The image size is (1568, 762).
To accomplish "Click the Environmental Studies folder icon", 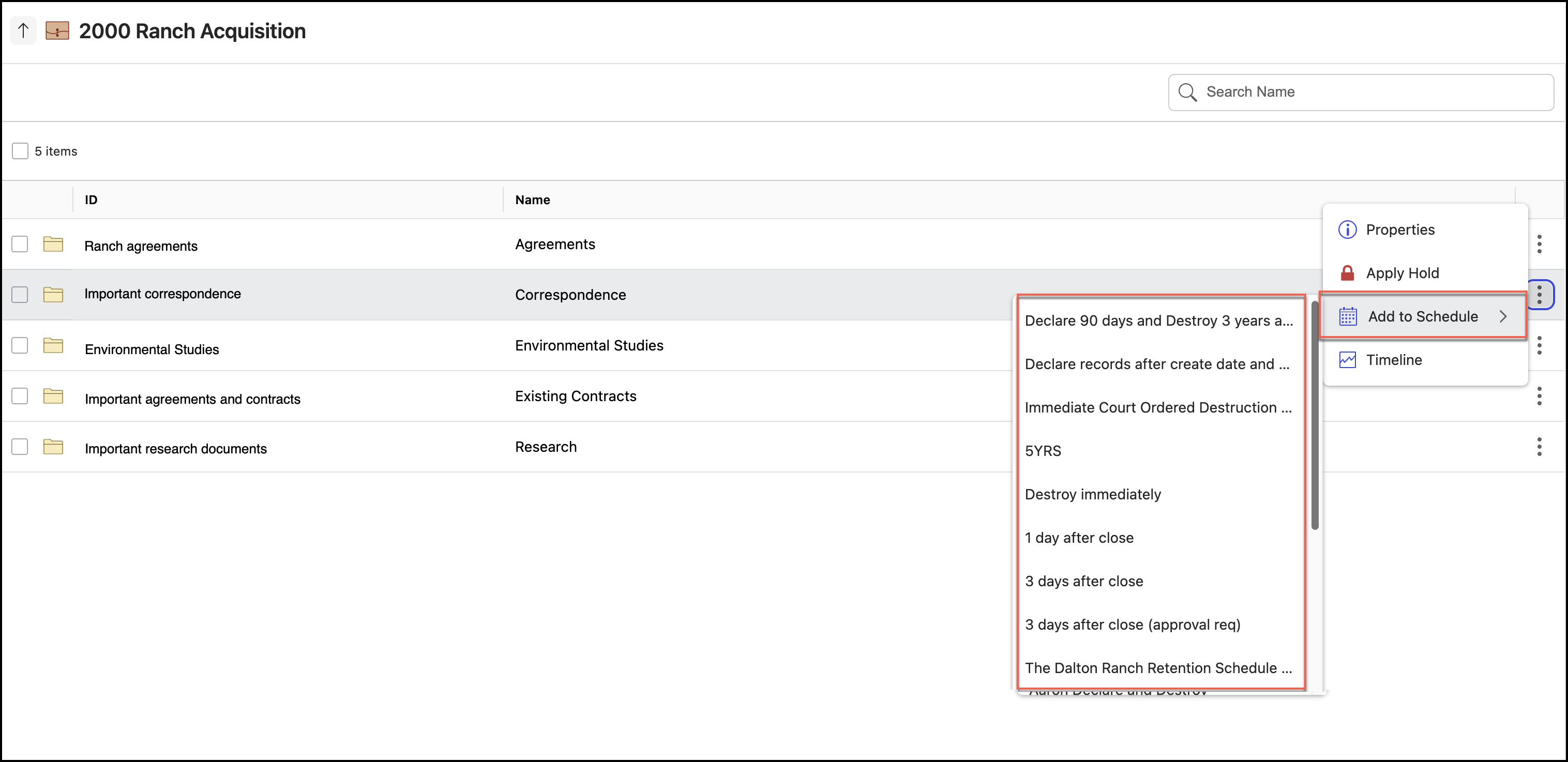I will pyautogui.click(x=53, y=346).
